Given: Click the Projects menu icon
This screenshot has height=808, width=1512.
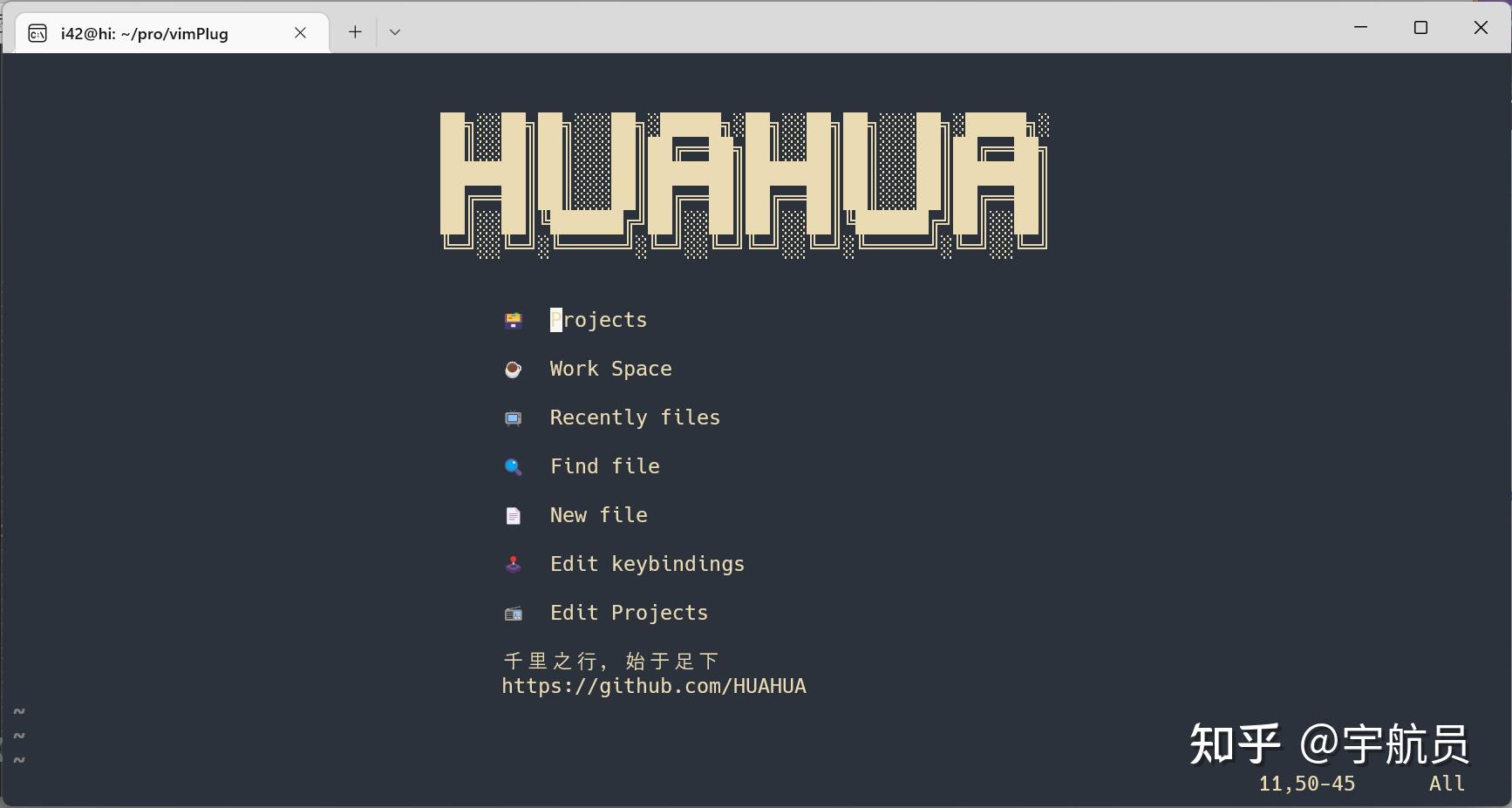Looking at the screenshot, I should tap(513, 320).
